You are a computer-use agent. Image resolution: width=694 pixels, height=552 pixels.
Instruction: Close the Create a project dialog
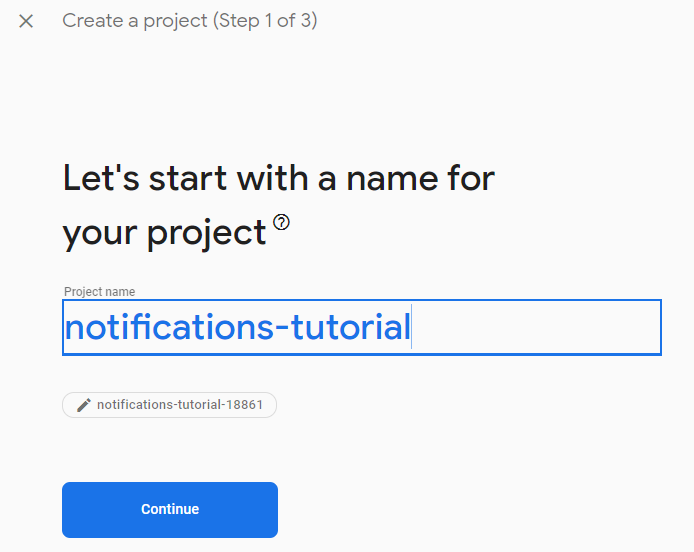point(26,21)
